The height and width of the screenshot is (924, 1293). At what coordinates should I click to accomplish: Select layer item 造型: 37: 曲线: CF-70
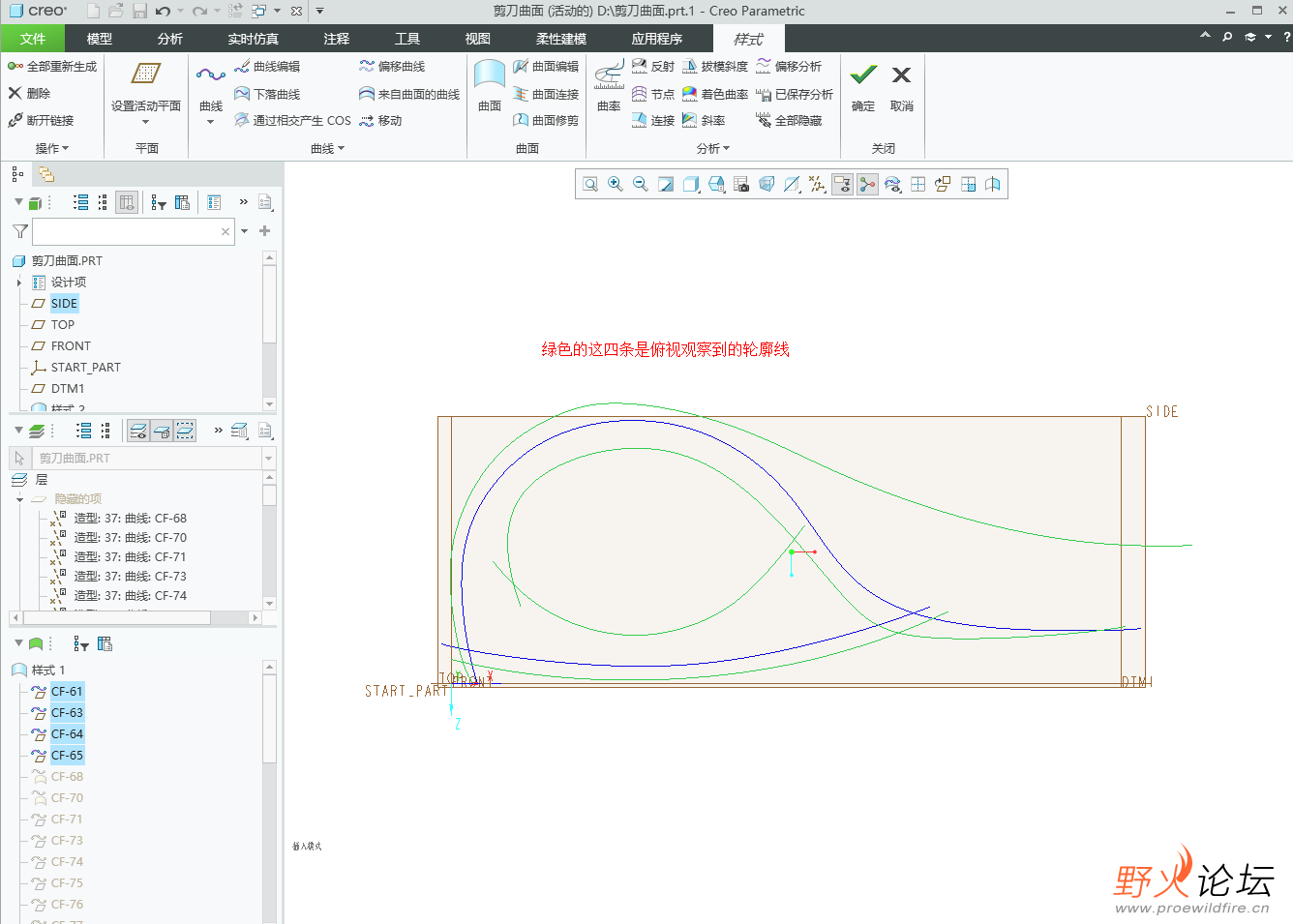point(130,538)
